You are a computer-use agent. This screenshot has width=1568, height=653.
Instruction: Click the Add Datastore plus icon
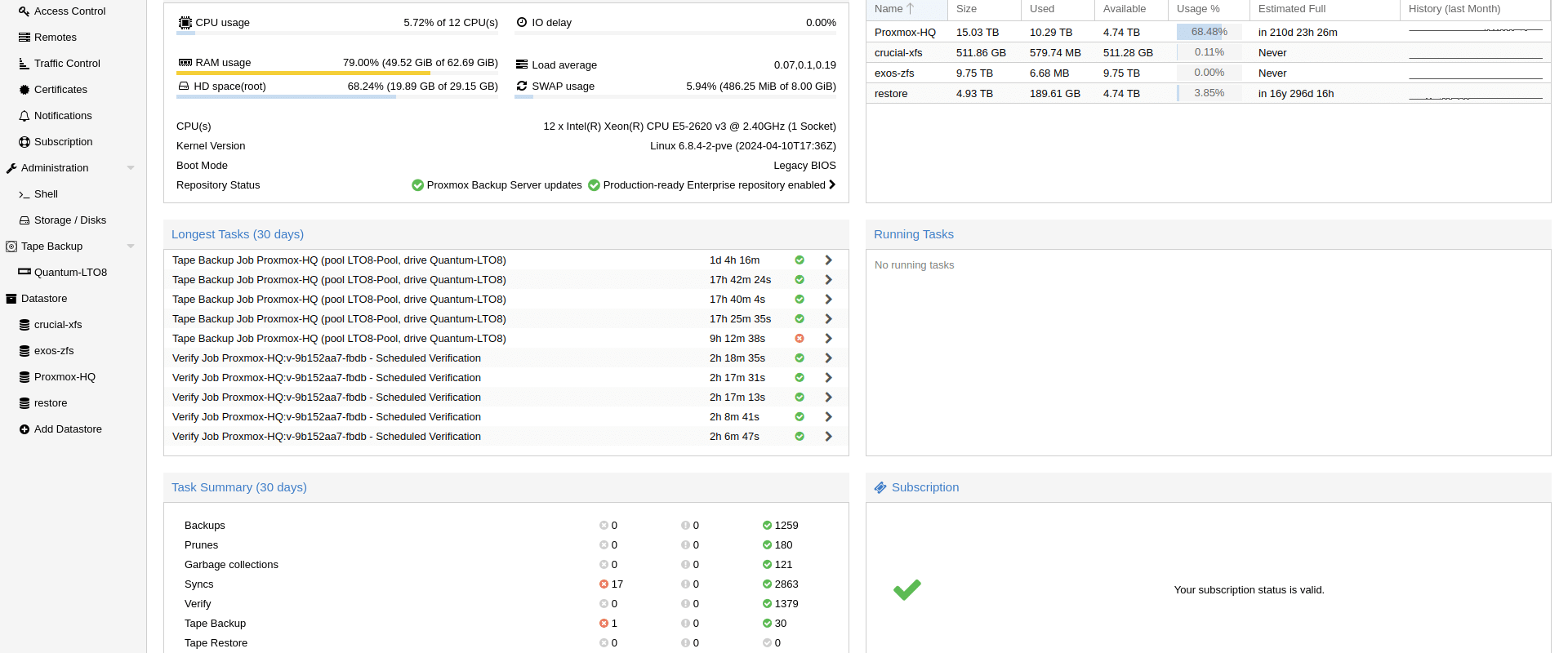pos(24,429)
